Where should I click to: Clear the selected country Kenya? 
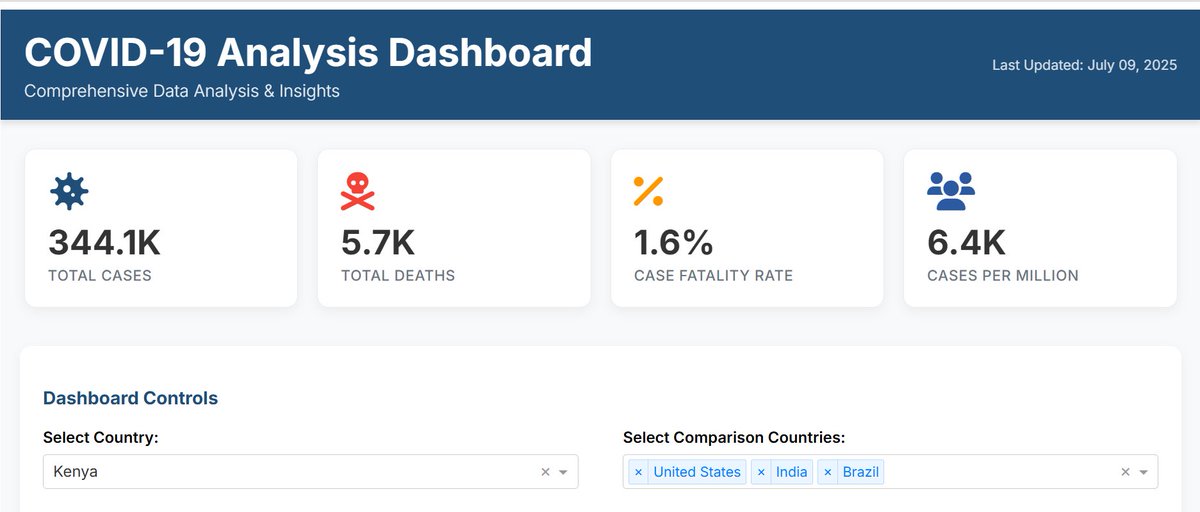[545, 472]
